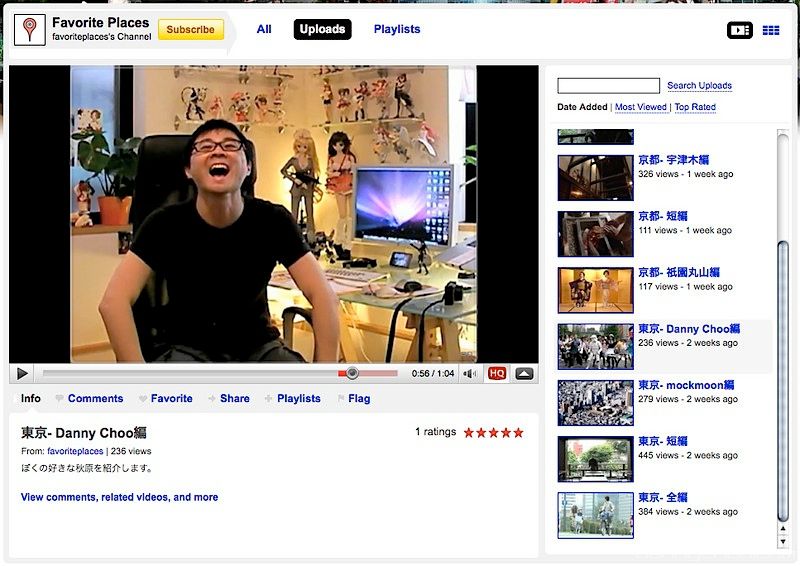The width and height of the screenshot is (800, 566).
Task: Click the Search Uploads text field
Action: click(608, 86)
